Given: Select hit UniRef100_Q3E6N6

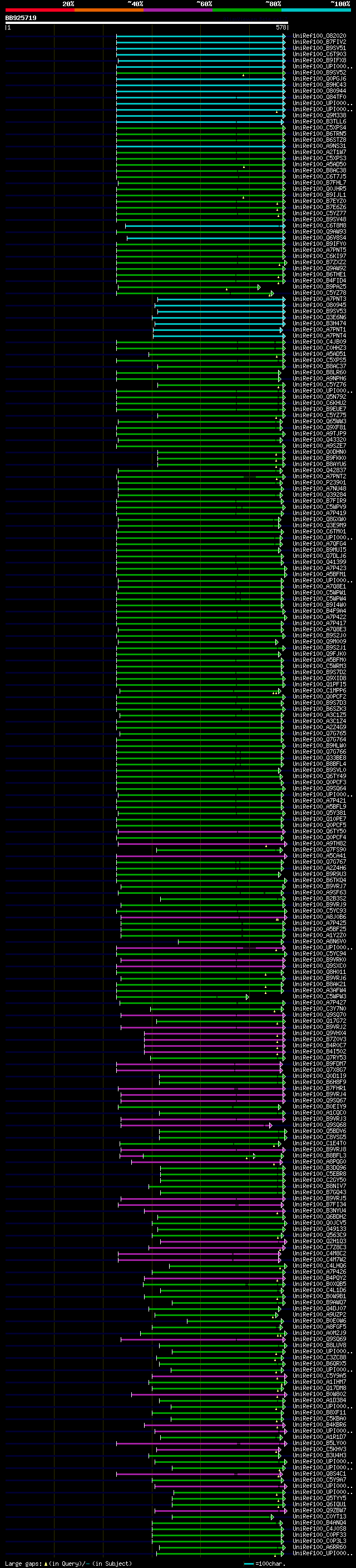Looking at the screenshot, I should click(x=319, y=317).
